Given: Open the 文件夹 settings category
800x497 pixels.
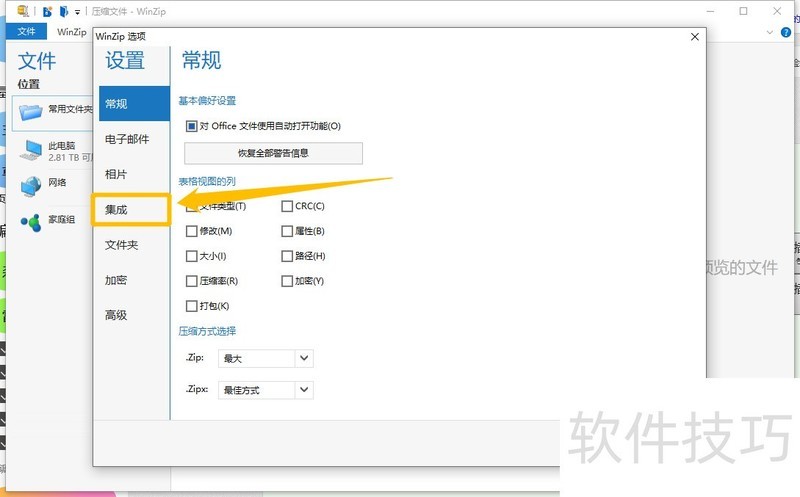Looking at the screenshot, I should pos(121,244).
